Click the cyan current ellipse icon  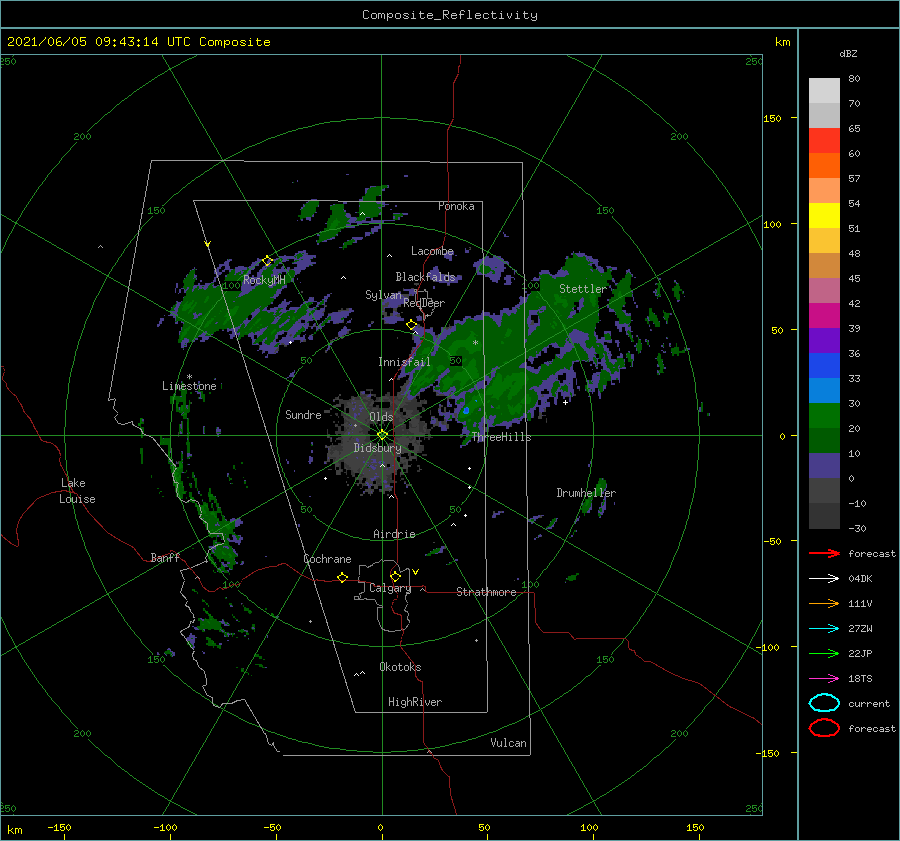(x=824, y=703)
